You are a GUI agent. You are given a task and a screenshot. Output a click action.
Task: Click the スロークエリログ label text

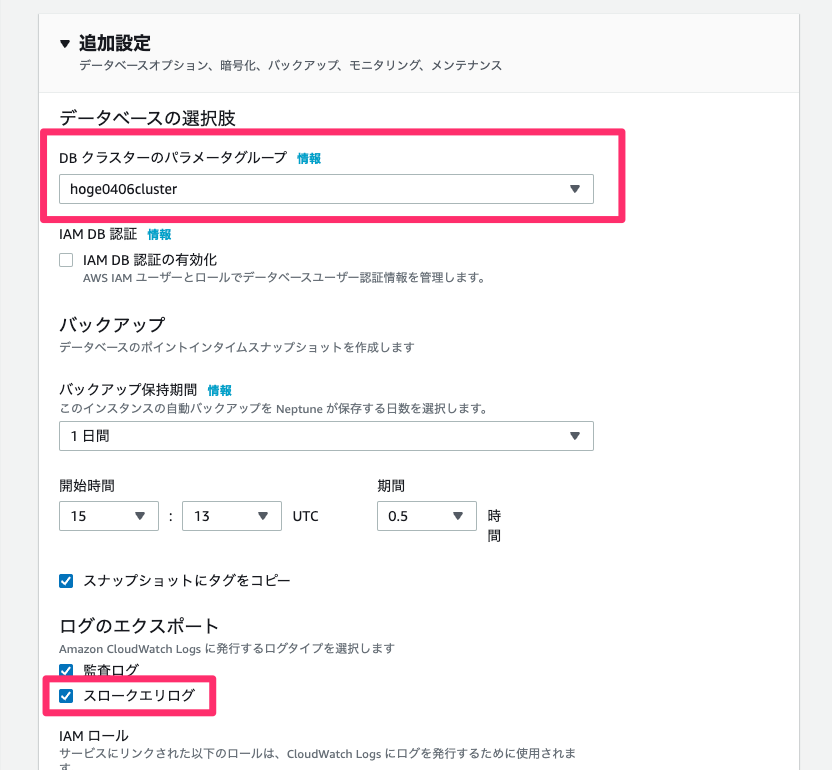140,696
